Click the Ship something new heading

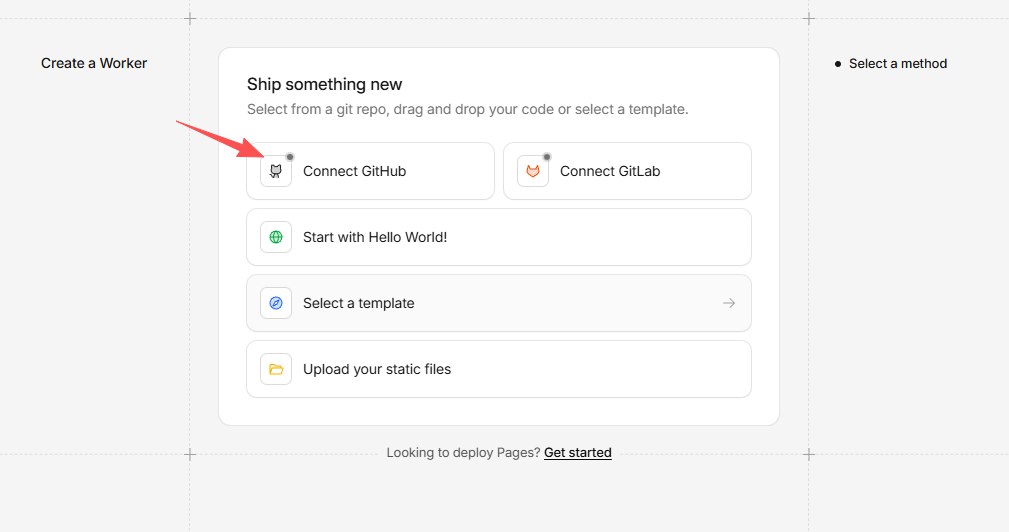point(324,84)
